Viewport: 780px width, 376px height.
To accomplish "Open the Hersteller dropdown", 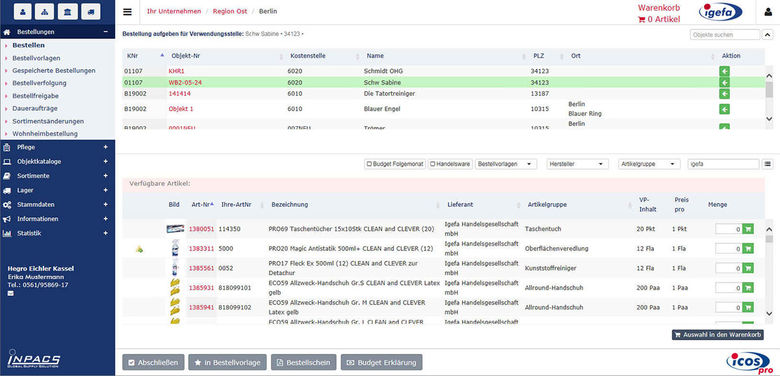I will tap(577, 164).
